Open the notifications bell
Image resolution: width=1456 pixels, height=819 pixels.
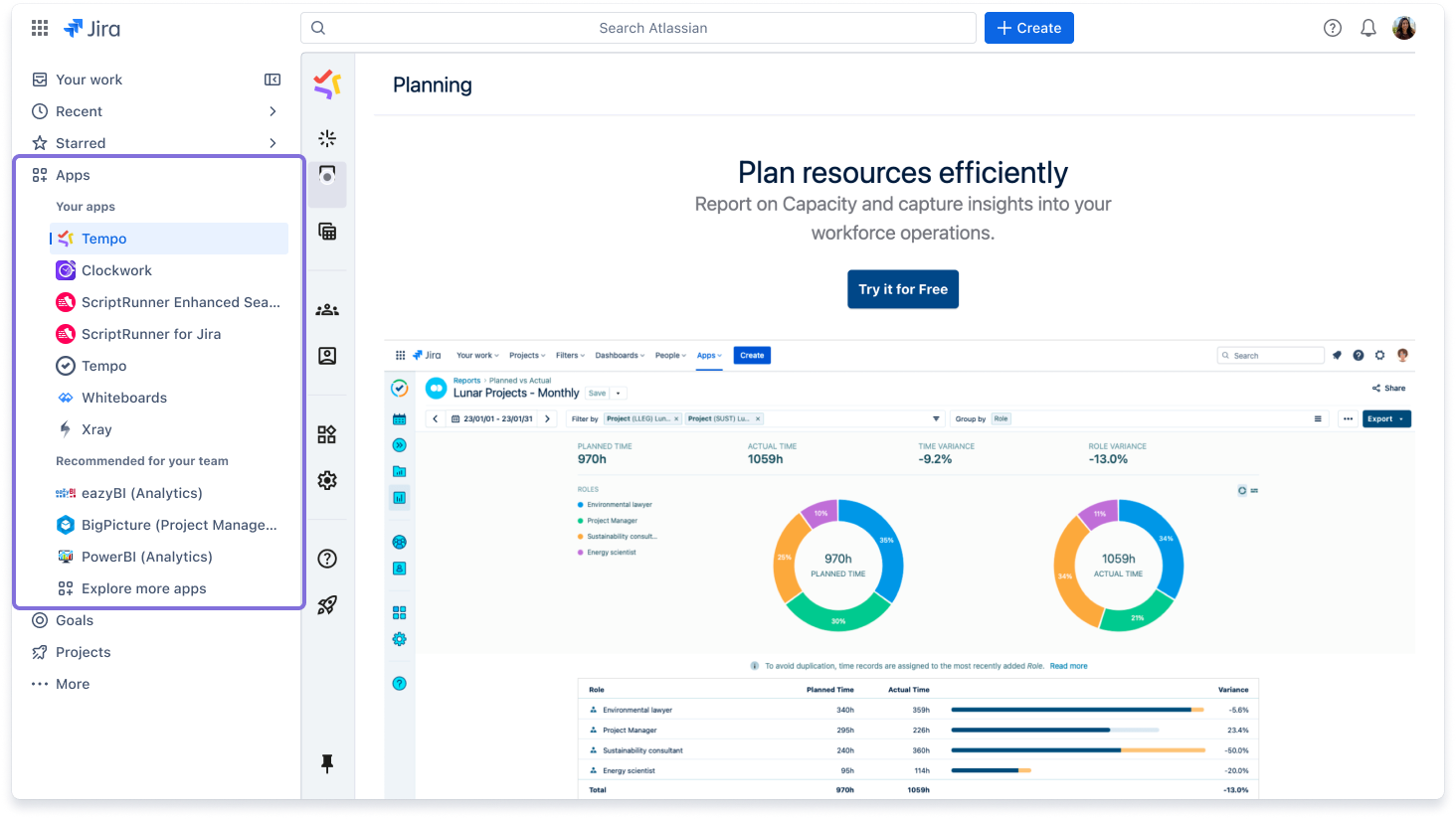pos(1368,28)
